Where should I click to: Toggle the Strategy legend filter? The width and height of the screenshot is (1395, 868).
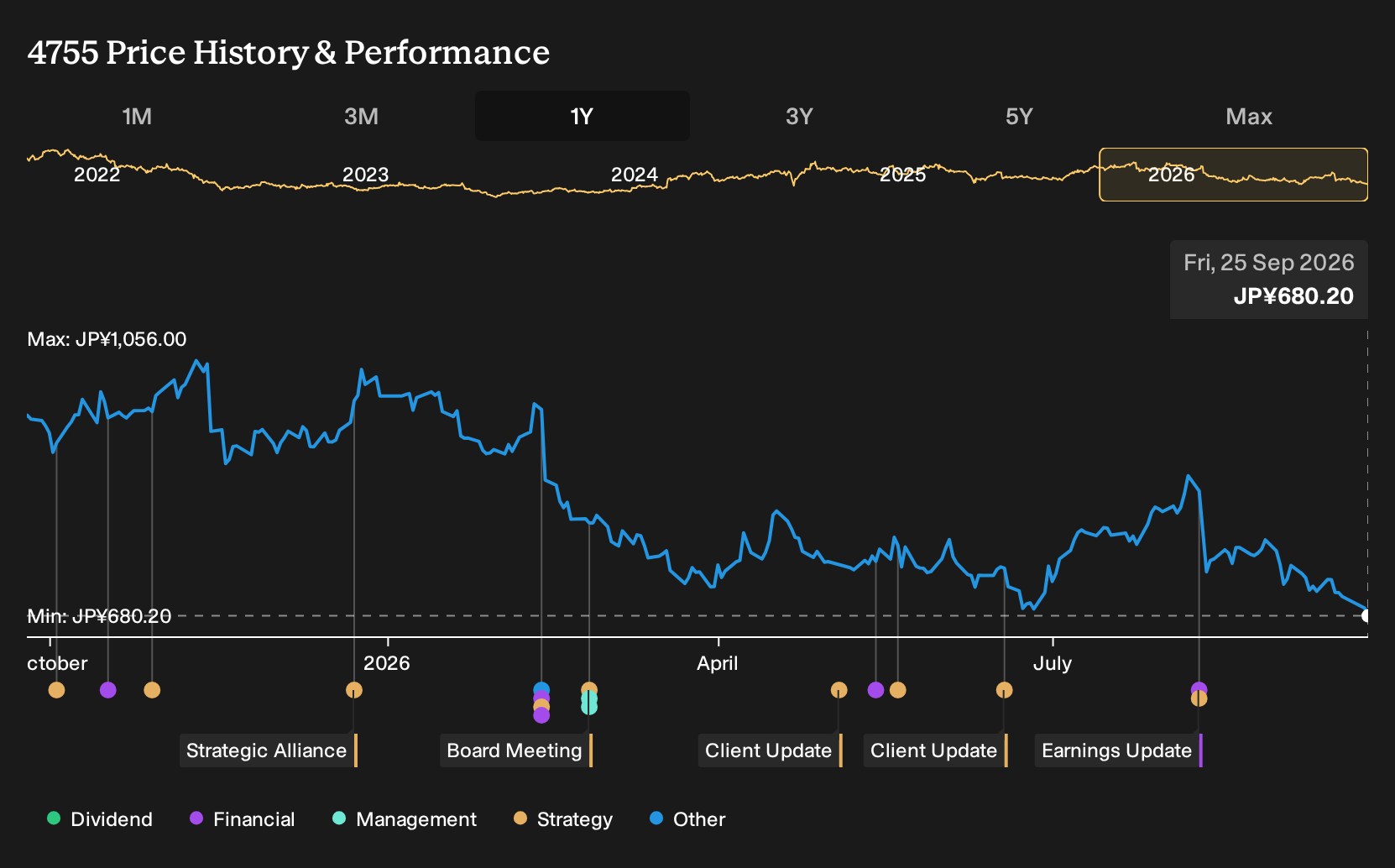(x=563, y=819)
